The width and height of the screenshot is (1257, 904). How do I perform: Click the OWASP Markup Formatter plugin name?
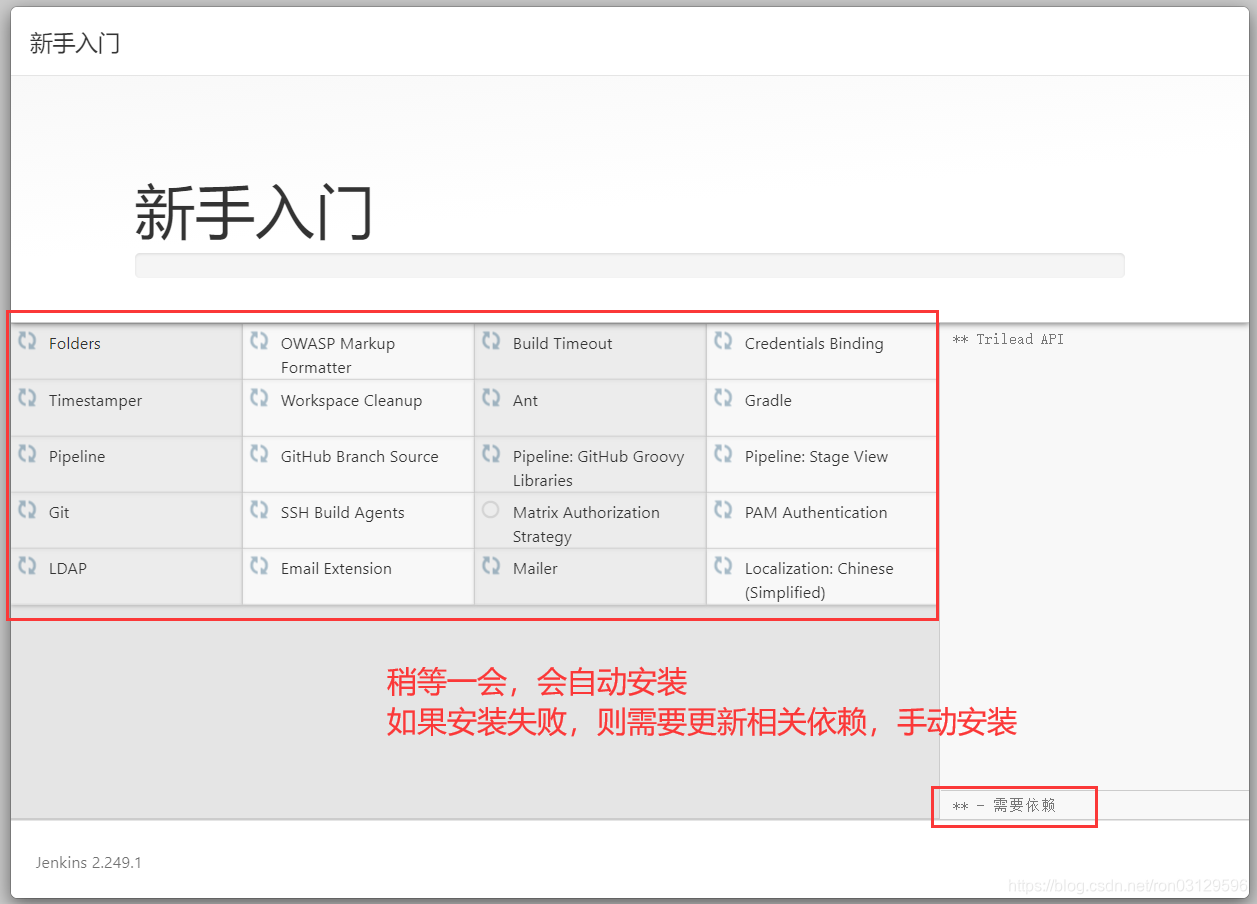[x=338, y=355]
